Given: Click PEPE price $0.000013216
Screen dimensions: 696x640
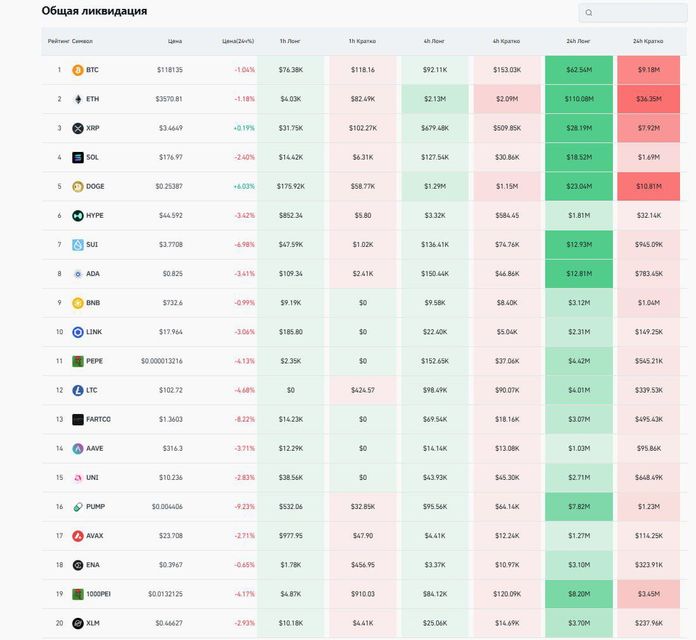Looking at the screenshot, I should click(162, 361).
